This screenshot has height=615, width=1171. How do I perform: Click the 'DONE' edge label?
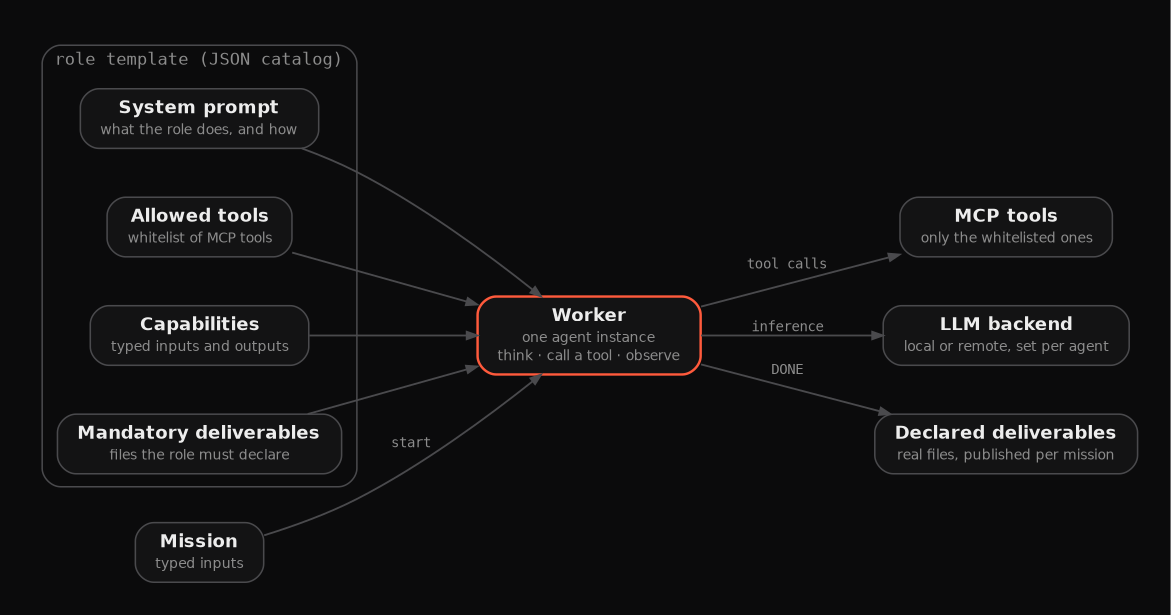(x=787, y=369)
